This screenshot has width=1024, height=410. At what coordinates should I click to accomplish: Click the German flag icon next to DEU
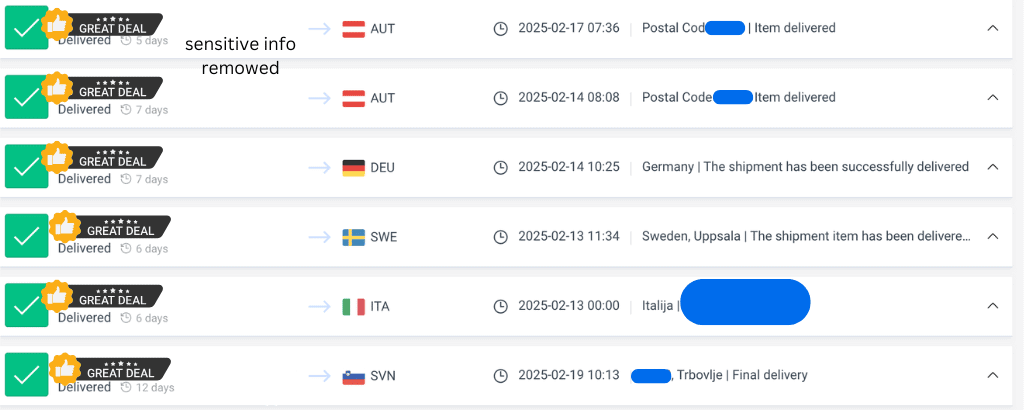pyautogui.click(x=353, y=168)
